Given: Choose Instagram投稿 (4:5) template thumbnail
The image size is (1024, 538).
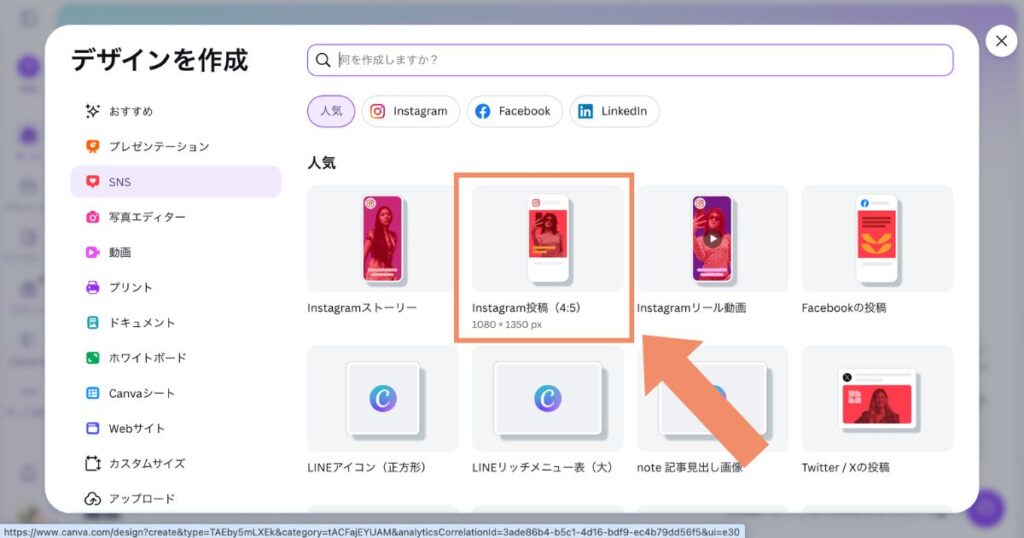Looking at the screenshot, I should [547, 238].
